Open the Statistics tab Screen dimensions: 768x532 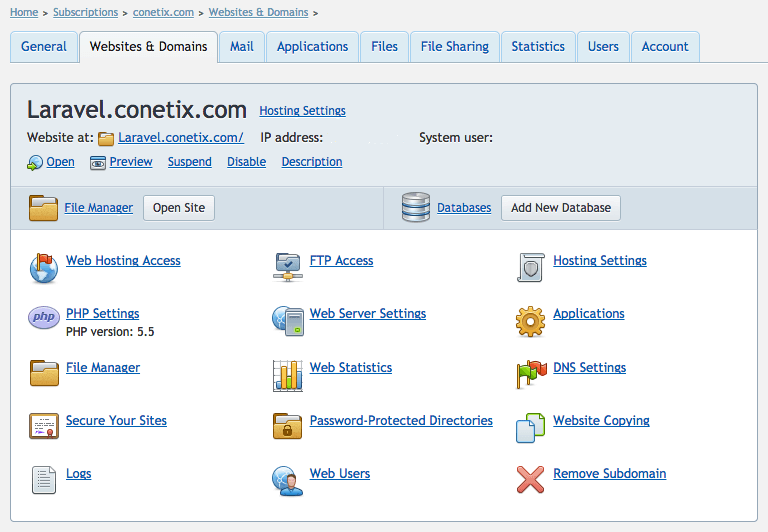[x=538, y=47]
